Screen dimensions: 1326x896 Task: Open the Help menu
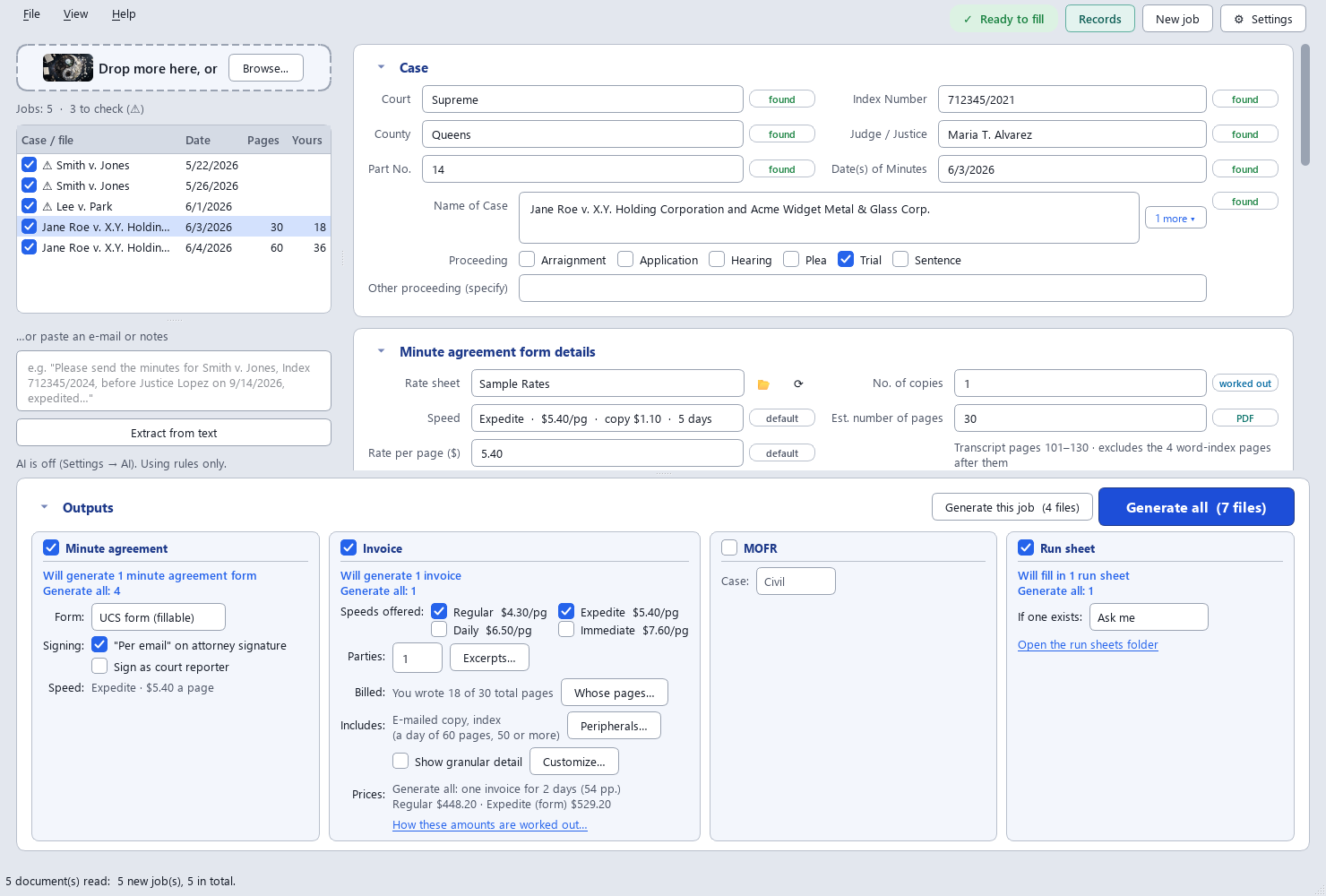tap(124, 14)
